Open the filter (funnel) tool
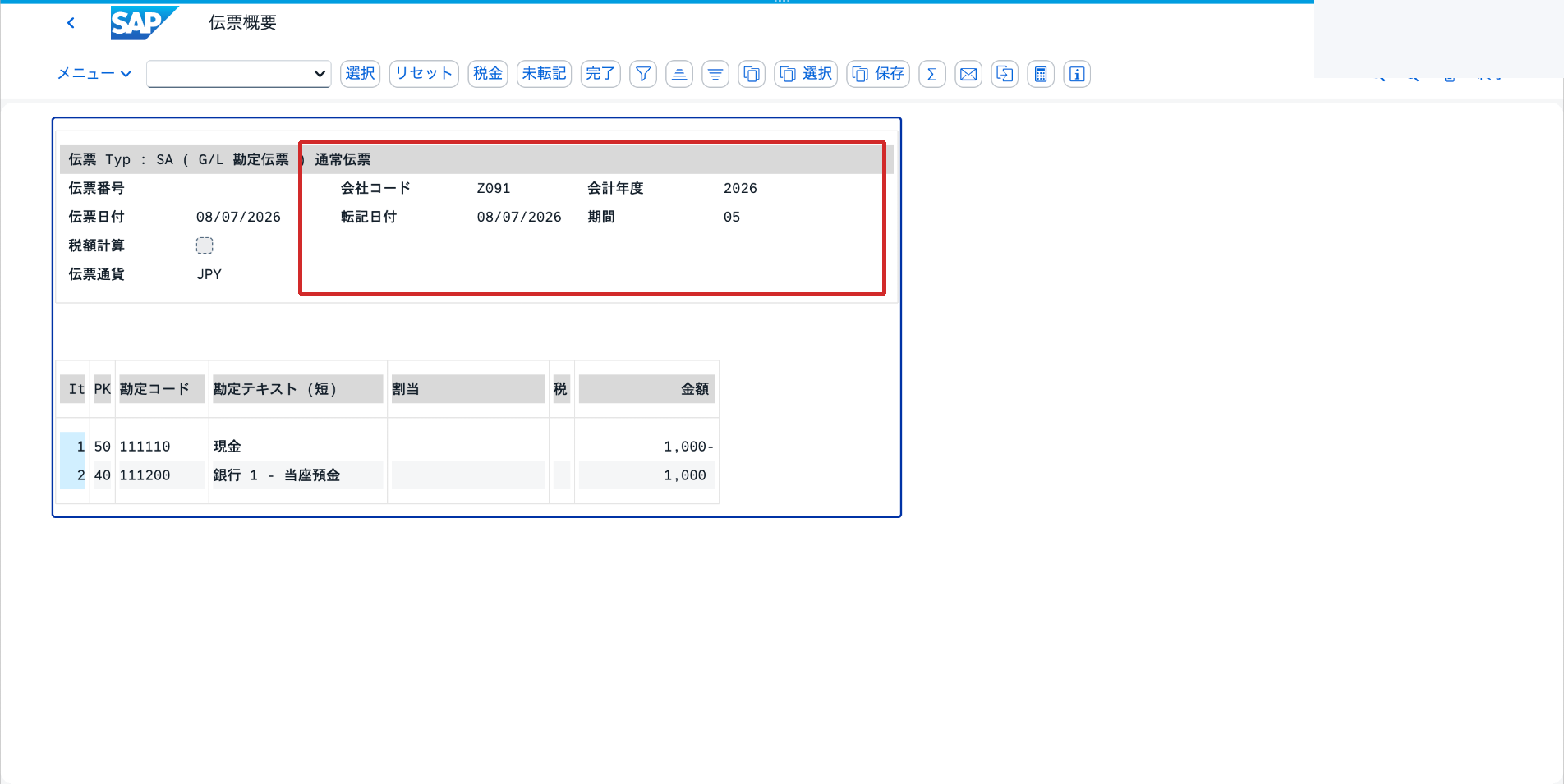The width and height of the screenshot is (1564, 784). coord(643,74)
